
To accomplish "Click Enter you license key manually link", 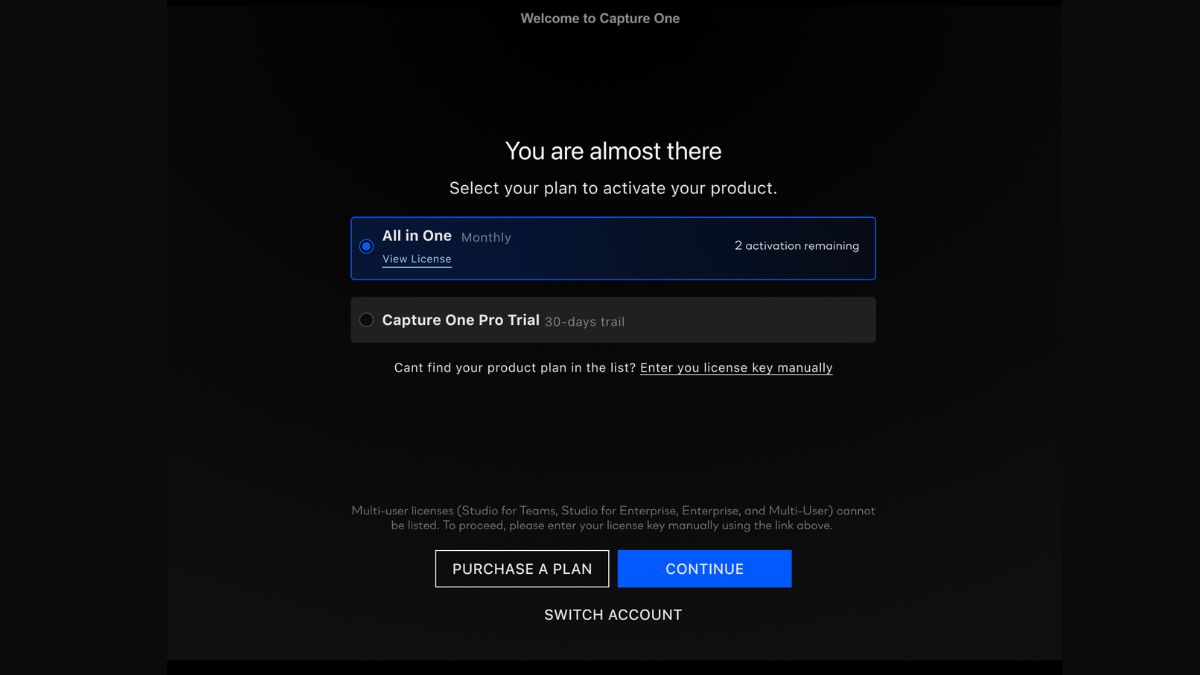I will coord(736,368).
